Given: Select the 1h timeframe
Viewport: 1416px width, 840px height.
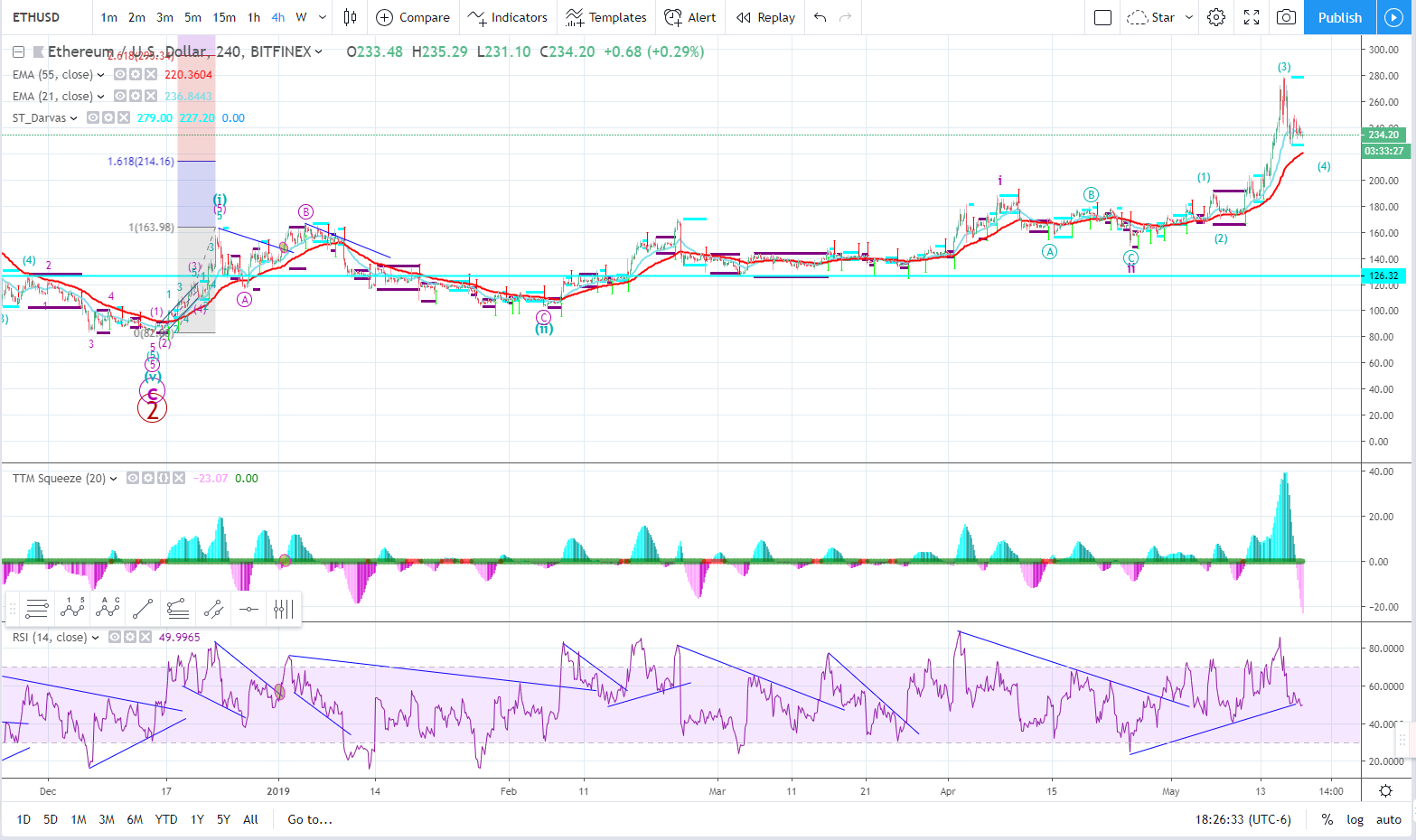Looking at the screenshot, I should point(254,17).
